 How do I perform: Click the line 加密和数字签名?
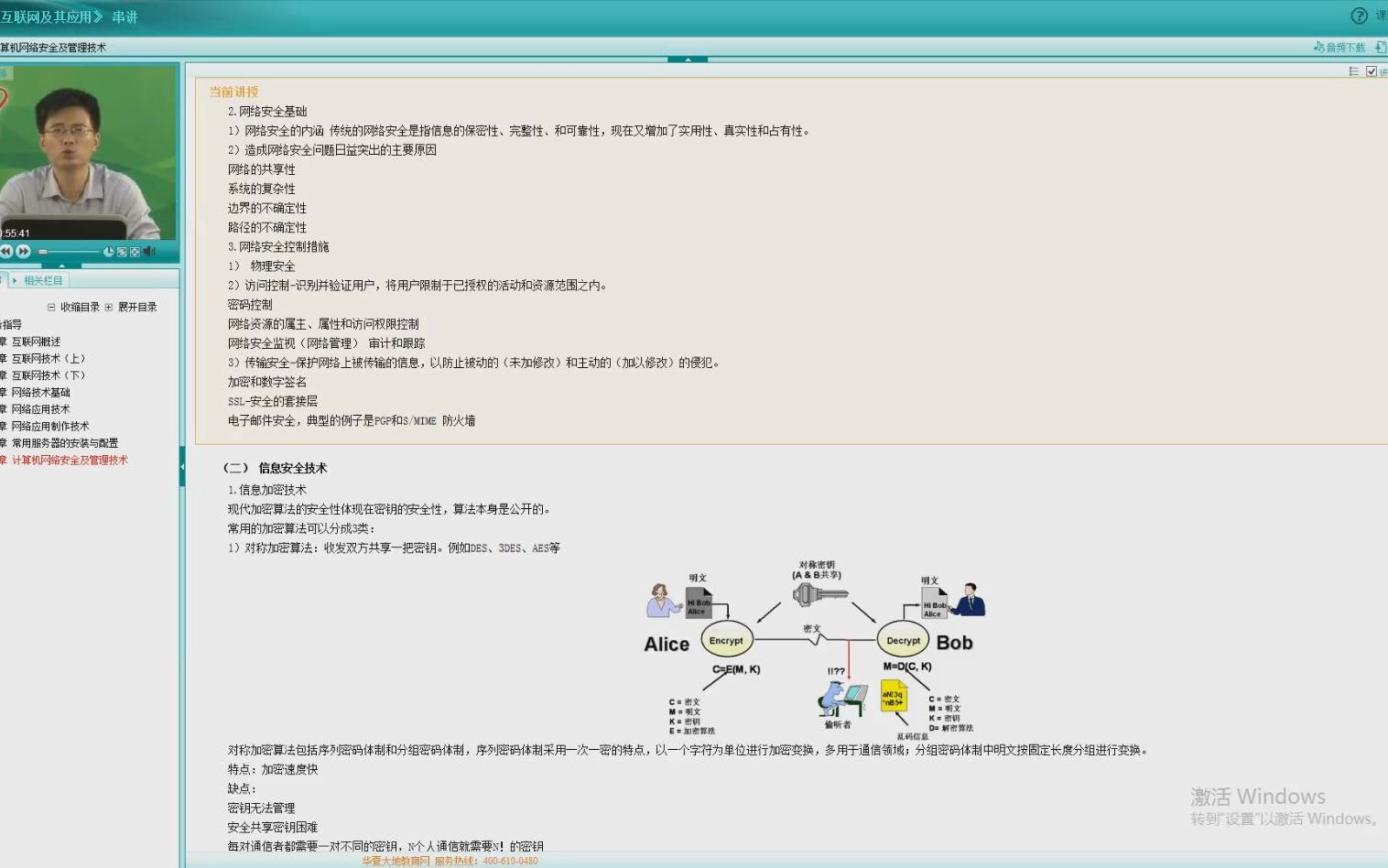coord(267,382)
